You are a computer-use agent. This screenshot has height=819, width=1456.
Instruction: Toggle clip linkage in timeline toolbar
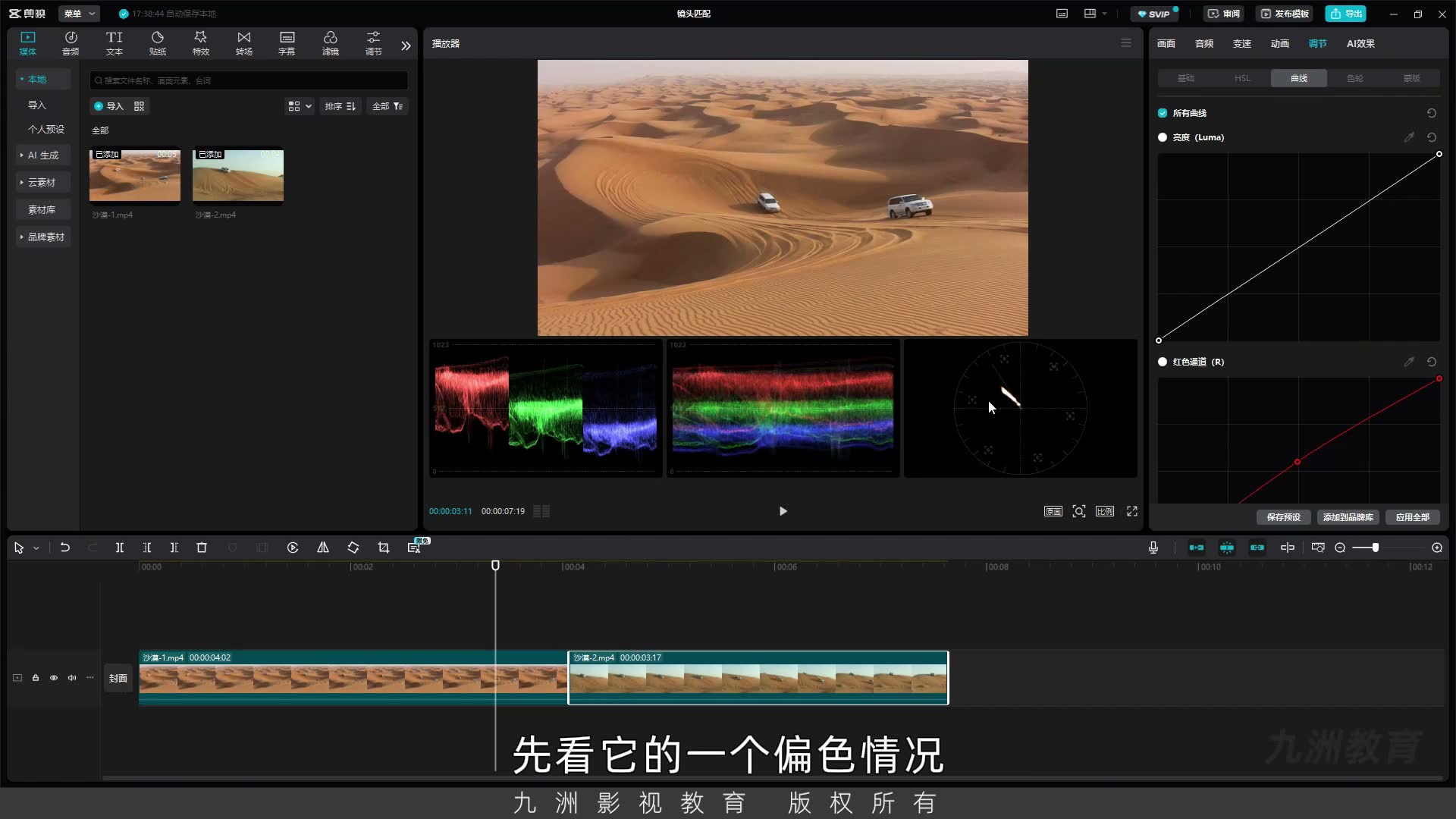pyautogui.click(x=1257, y=548)
